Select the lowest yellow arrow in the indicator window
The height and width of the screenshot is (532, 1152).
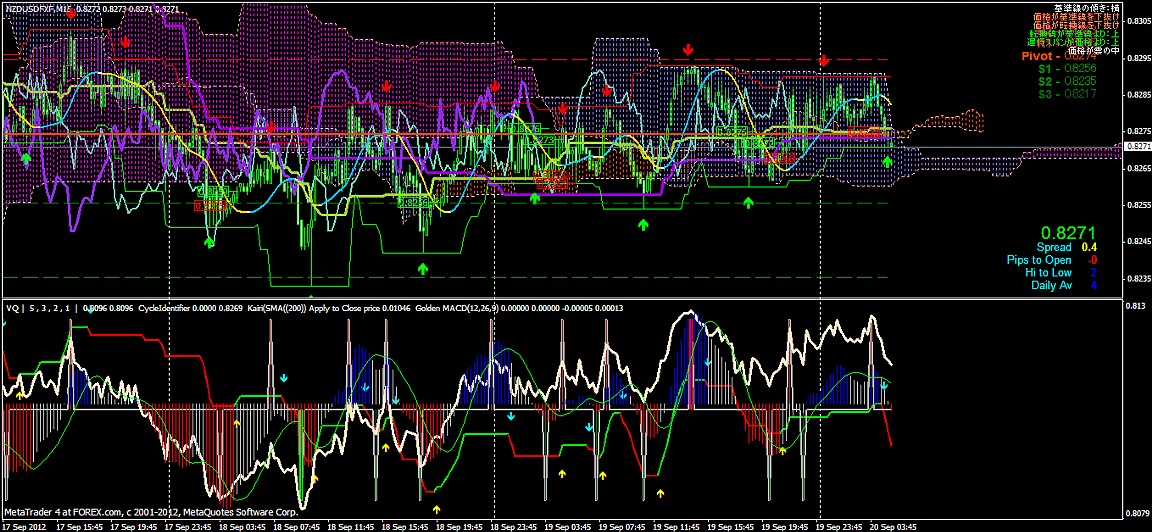[661, 492]
